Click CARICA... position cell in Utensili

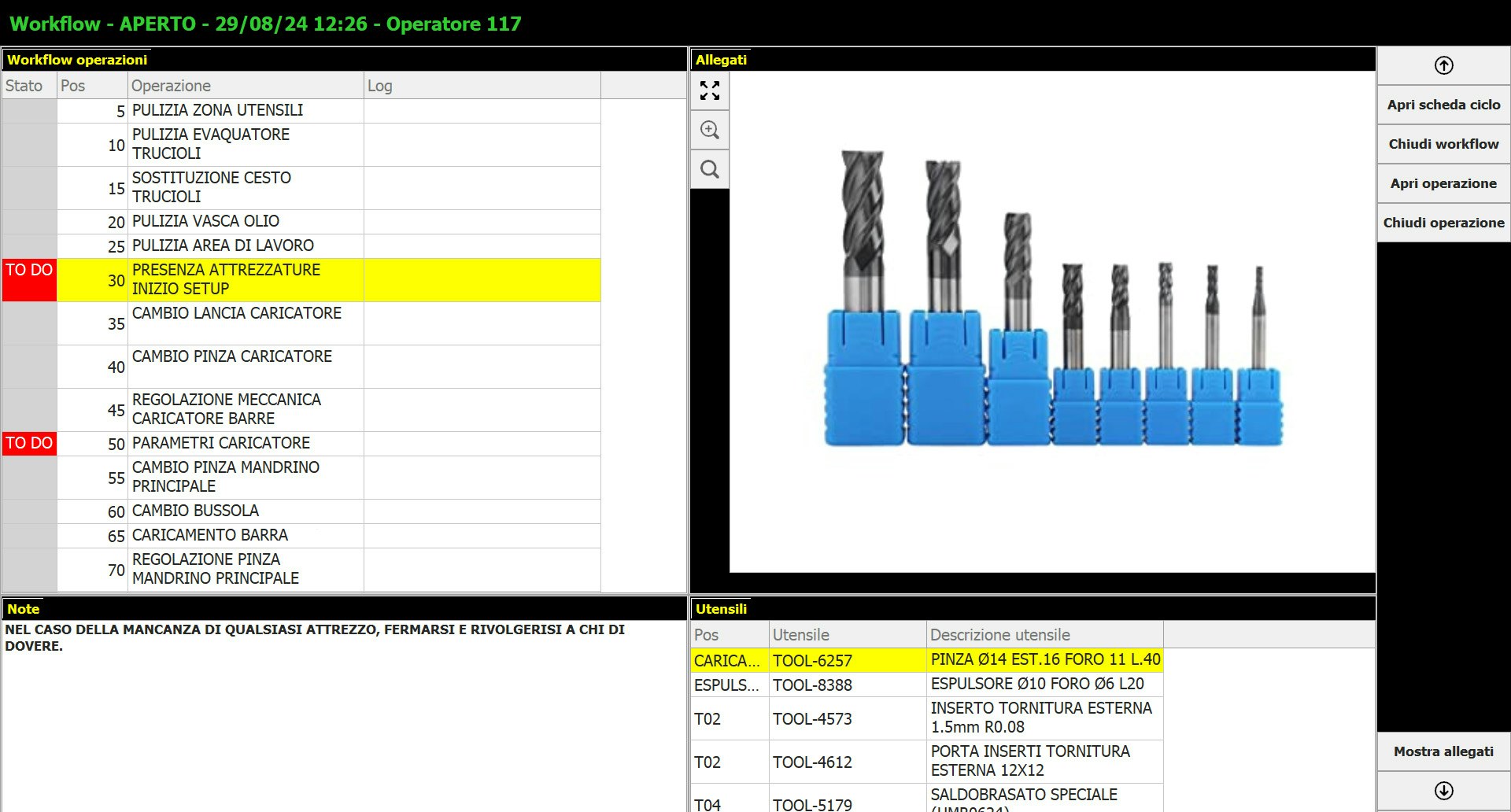[730, 661]
